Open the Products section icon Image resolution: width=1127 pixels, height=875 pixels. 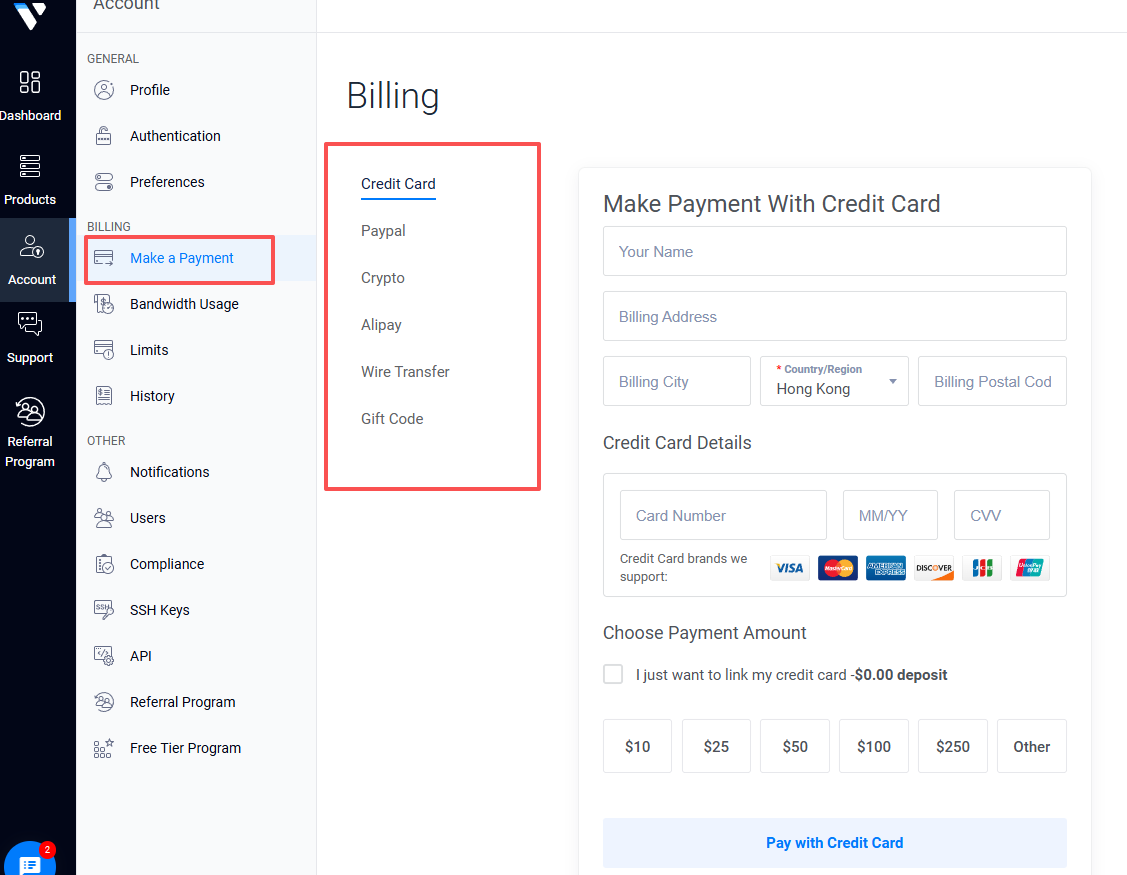click(x=30, y=178)
